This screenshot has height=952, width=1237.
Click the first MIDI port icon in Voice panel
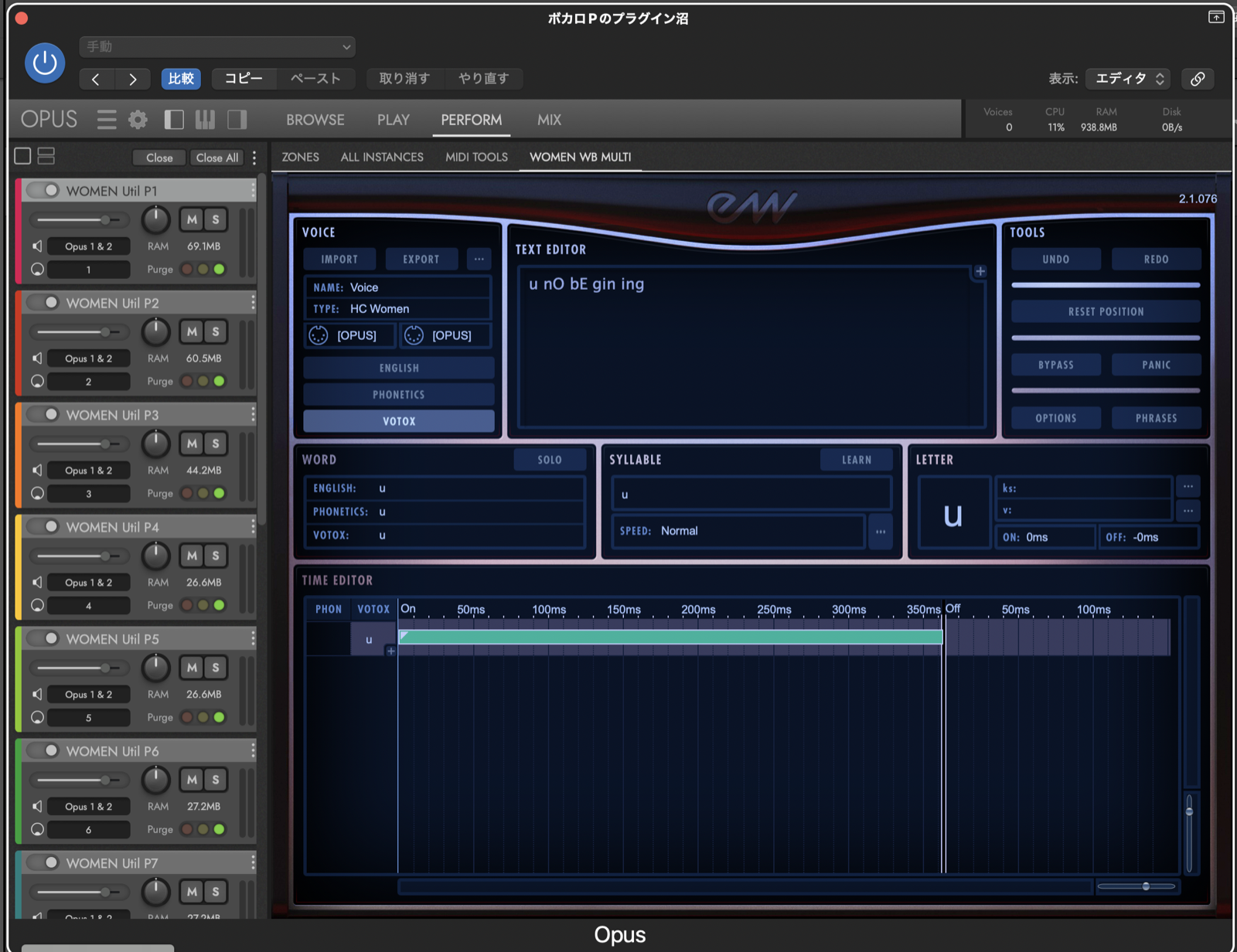(x=319, y=335)
